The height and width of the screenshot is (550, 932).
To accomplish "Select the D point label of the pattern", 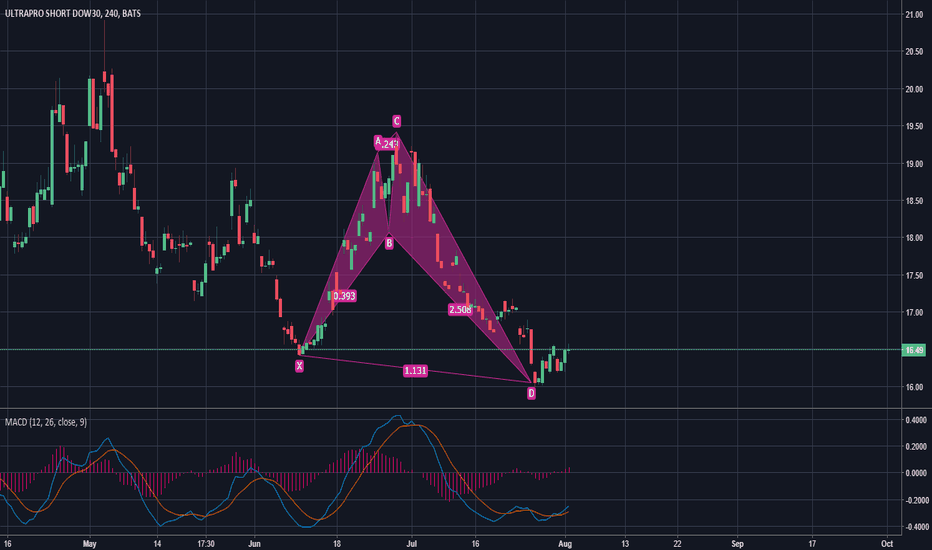I will 531,393.
